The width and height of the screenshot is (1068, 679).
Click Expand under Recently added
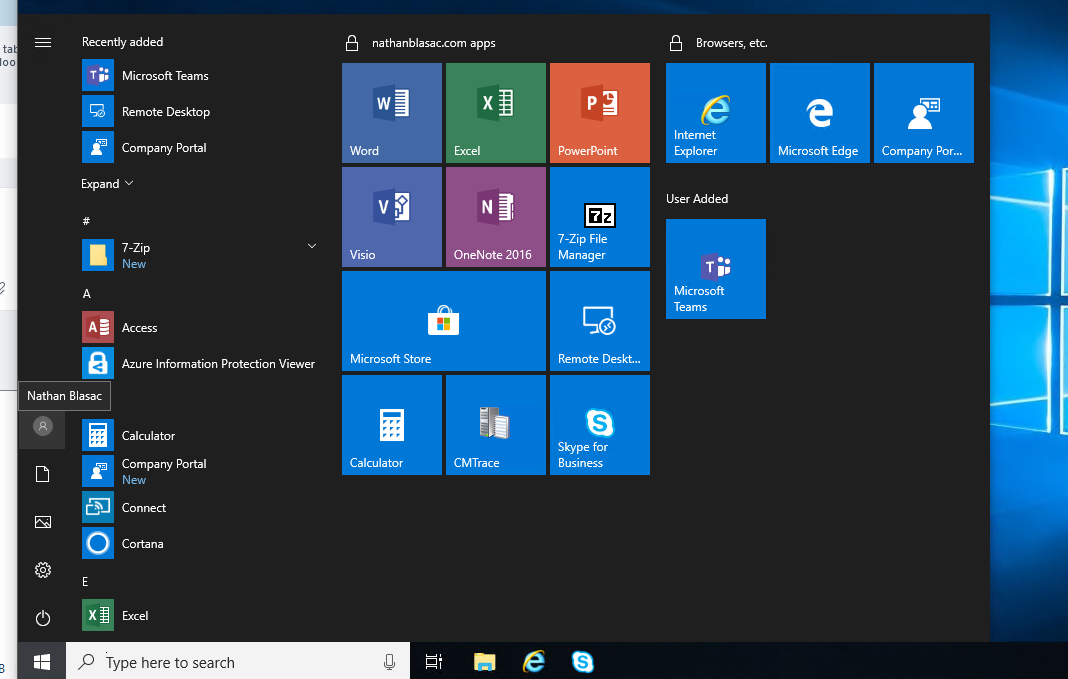coord(100,183)
